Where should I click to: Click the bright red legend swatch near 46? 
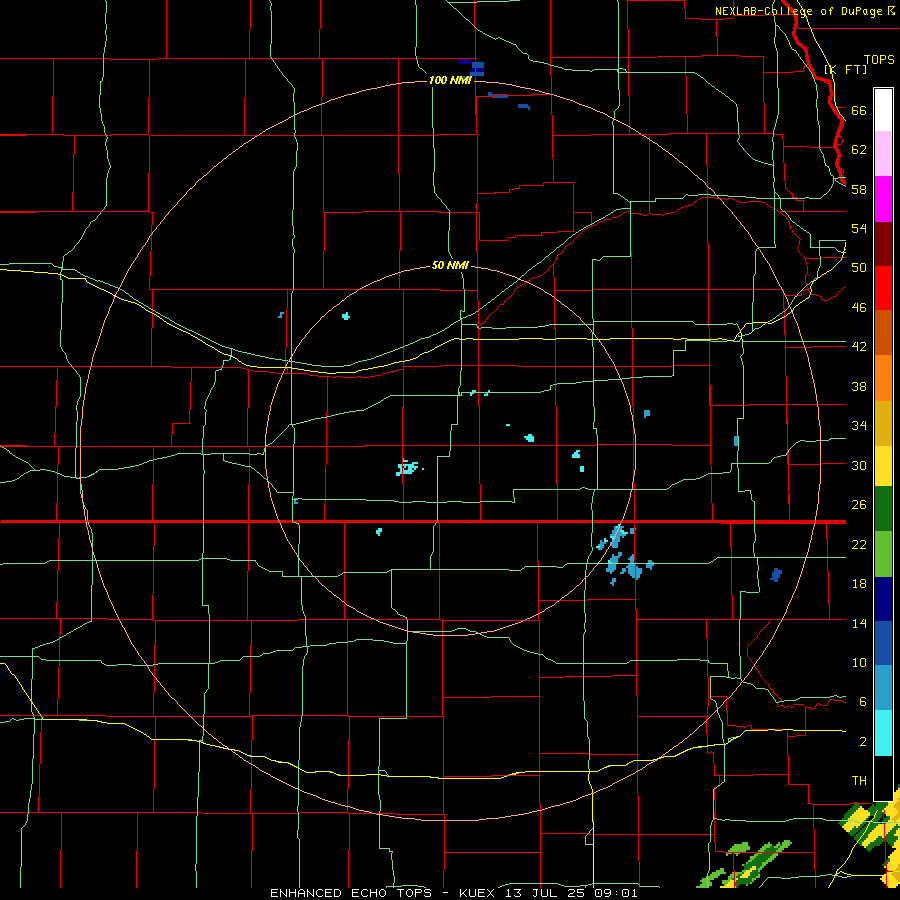pos(883,288)
